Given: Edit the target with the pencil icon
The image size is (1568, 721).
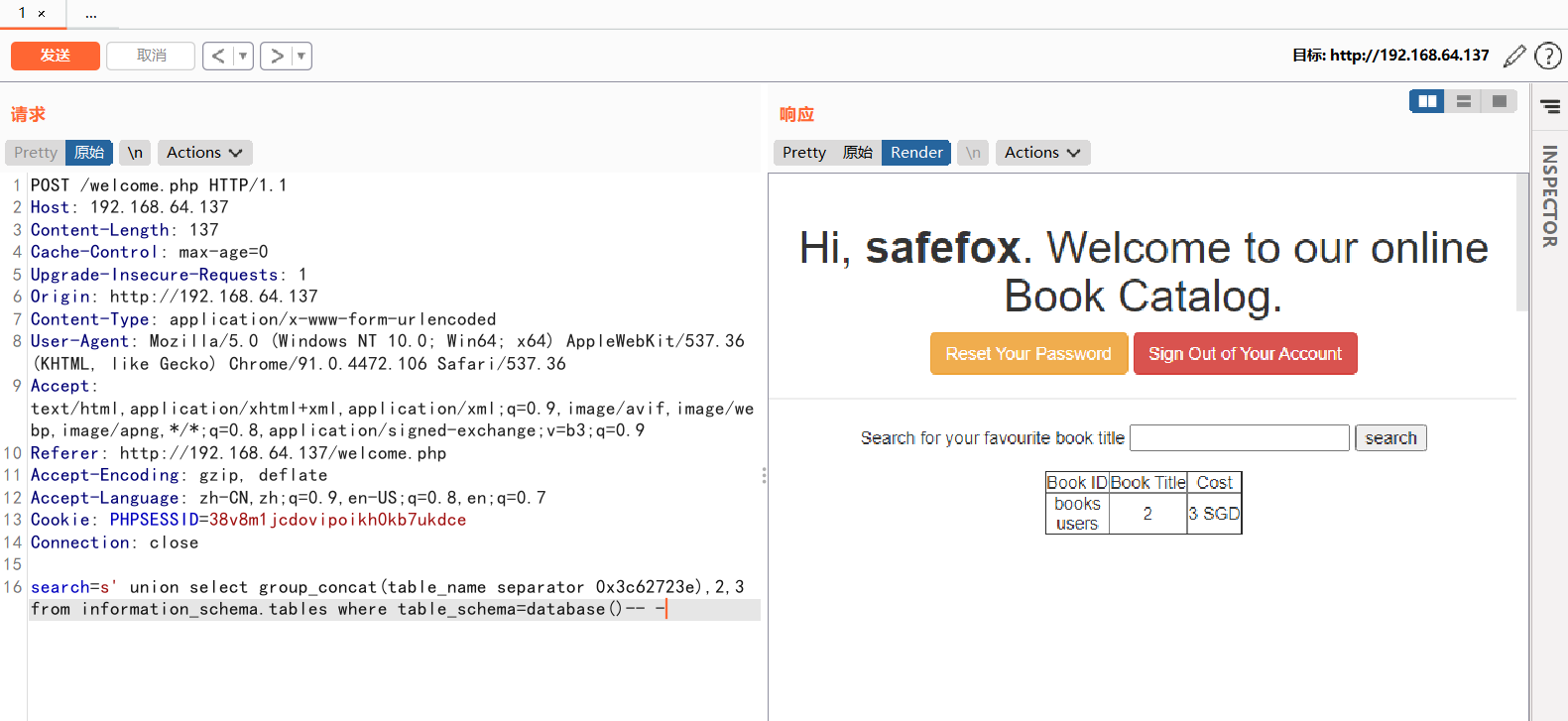Looking at the screenshot, I should tap(1514, 56).
